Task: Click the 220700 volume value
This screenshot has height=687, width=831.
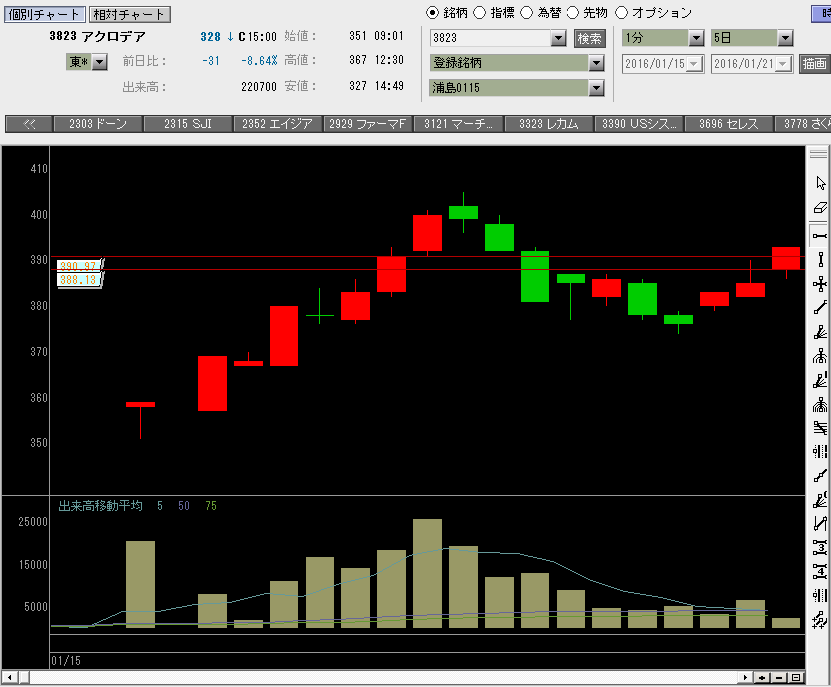Action: (259, 86)
